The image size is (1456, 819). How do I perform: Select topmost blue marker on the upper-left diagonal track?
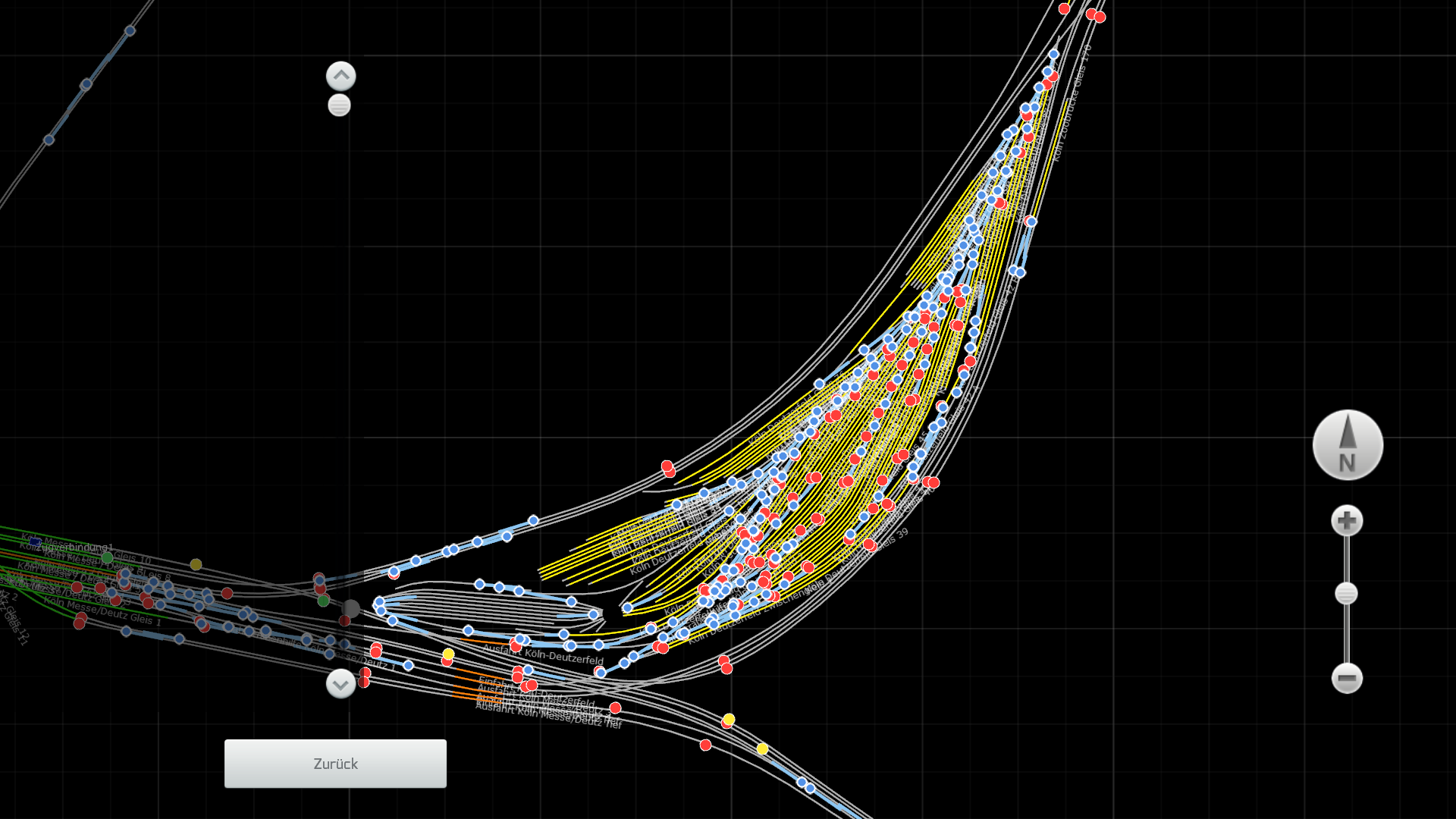[130, 31]
